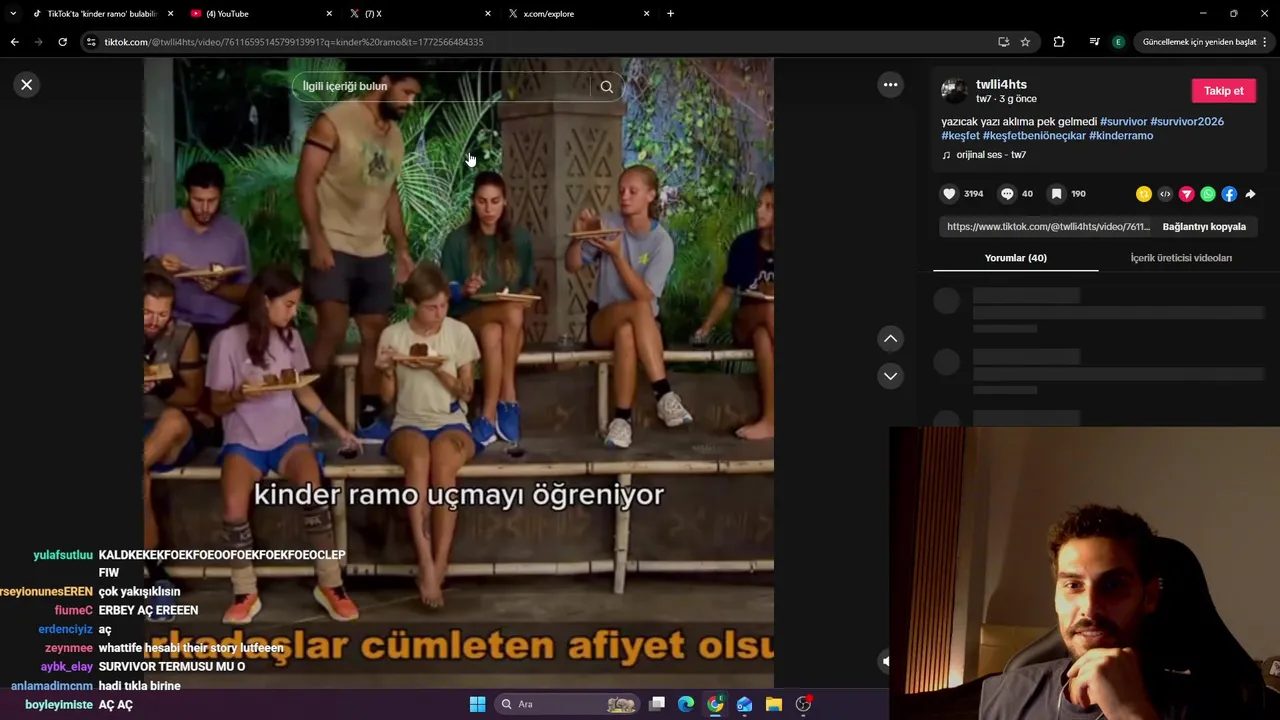Open the #kinderramo hashtag

pyautogui.click(x=1121, y=136)
